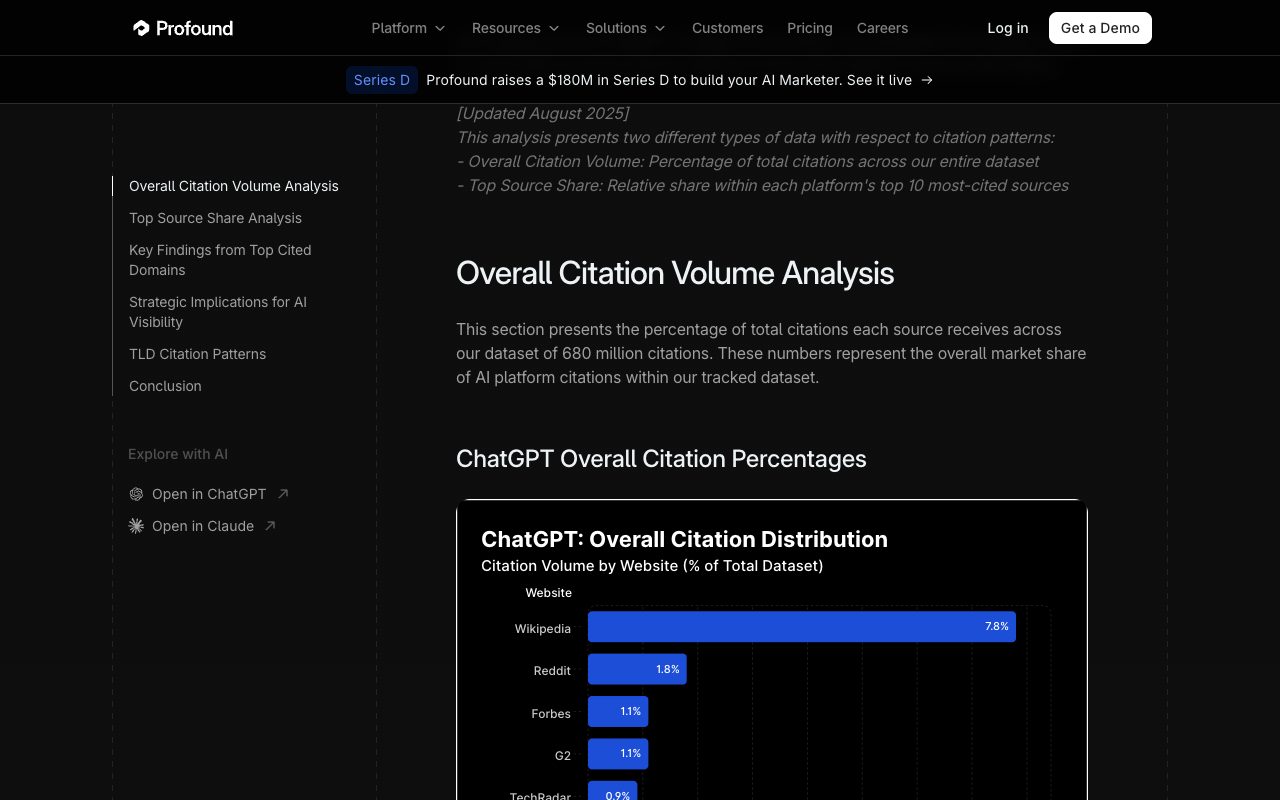The image size is (1280, 800).
Task: Jump to TLD Citation Patterns section
Action: coord(197,354)
